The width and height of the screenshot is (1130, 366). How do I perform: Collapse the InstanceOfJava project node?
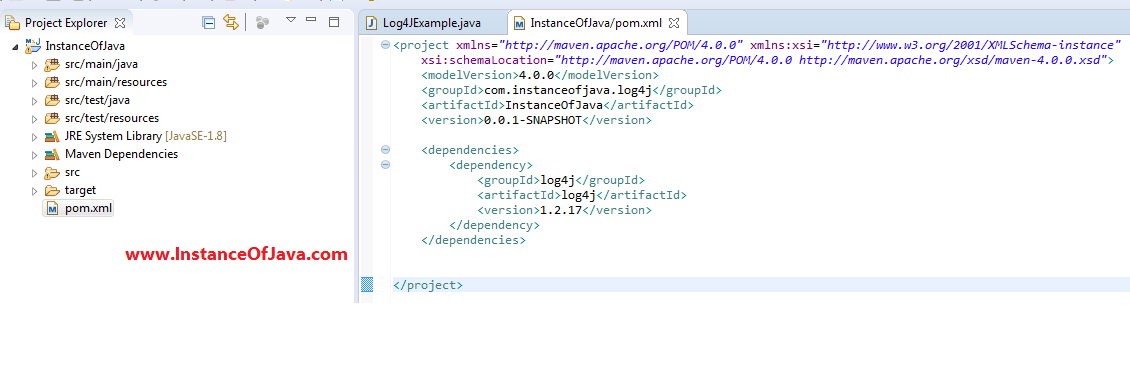click(16, 47)
